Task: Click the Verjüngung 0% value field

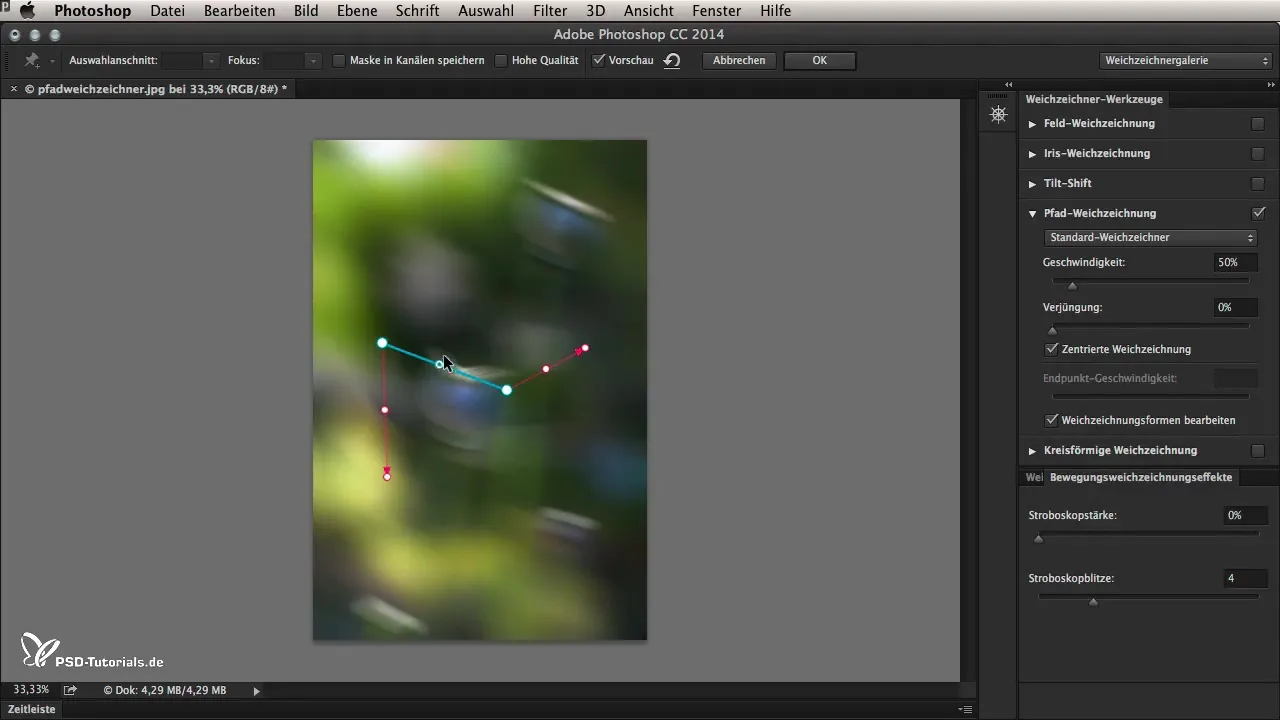Action: [x=1236, y=308]
